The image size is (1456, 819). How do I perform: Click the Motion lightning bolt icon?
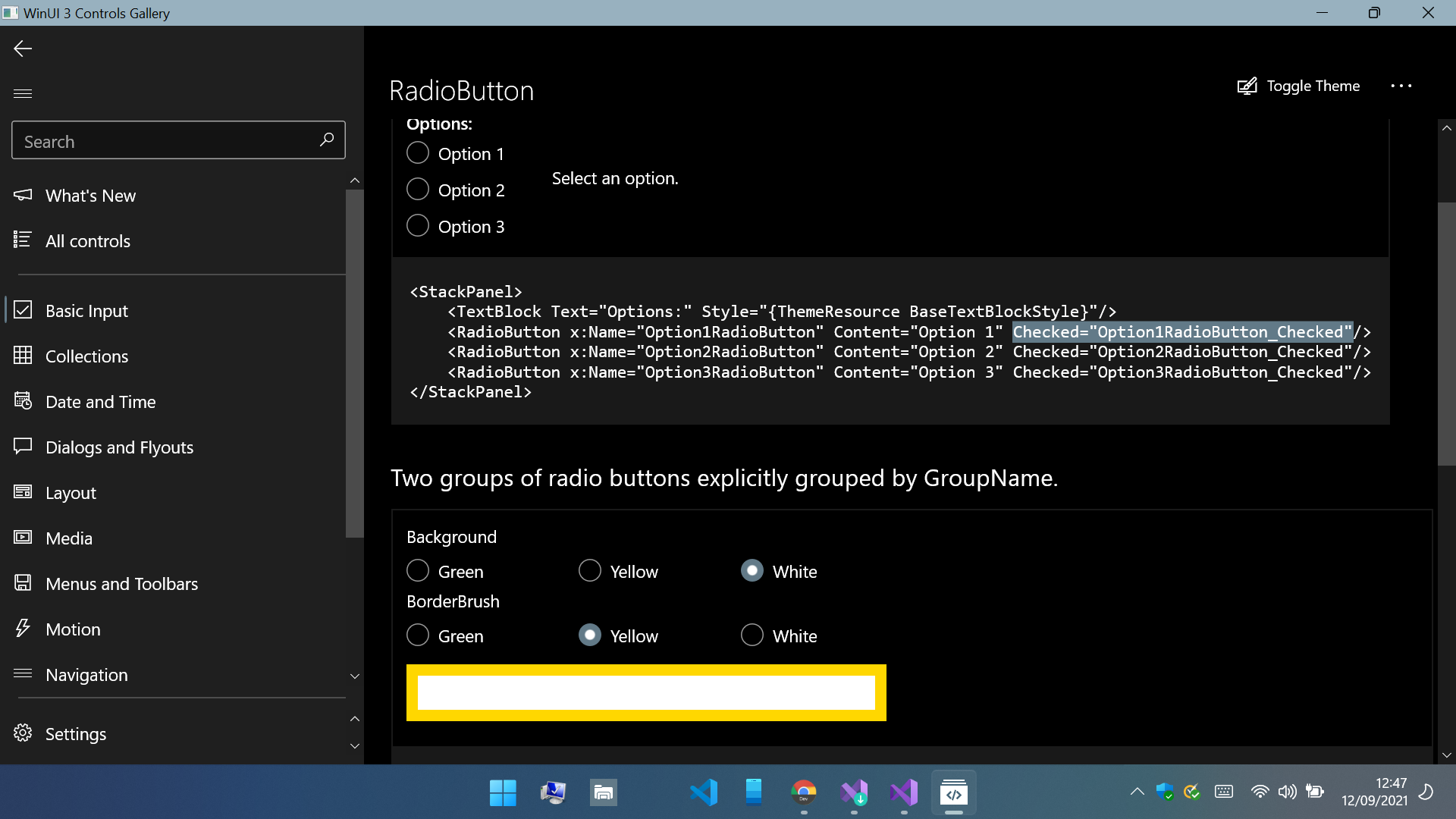22,629
